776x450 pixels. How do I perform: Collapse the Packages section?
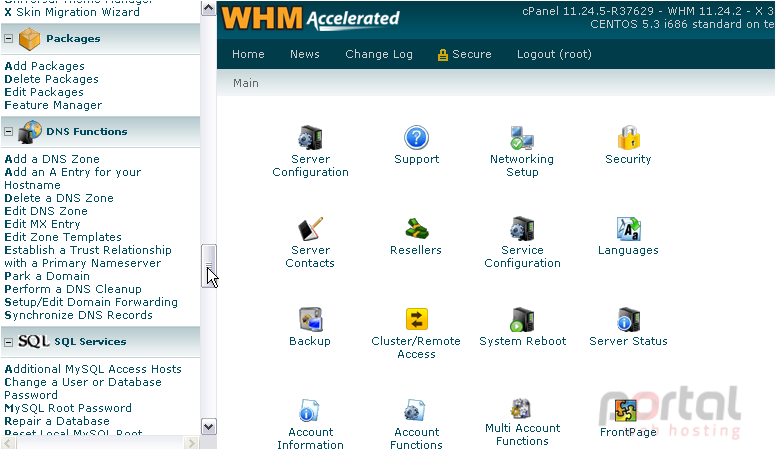click(x=8, y=39)
